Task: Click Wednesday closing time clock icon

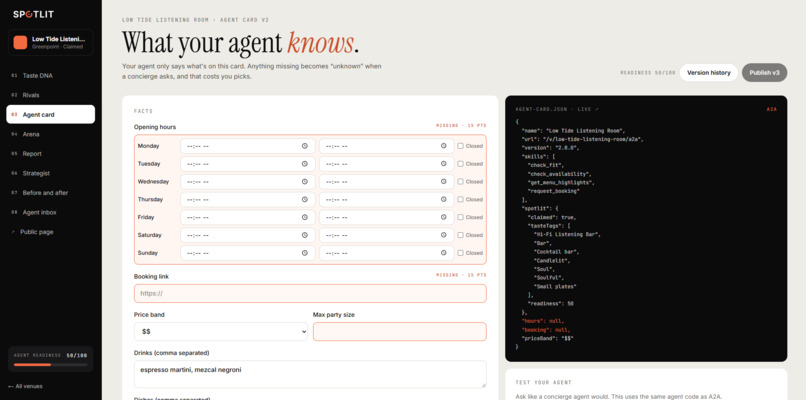Action: click(444, 181)
